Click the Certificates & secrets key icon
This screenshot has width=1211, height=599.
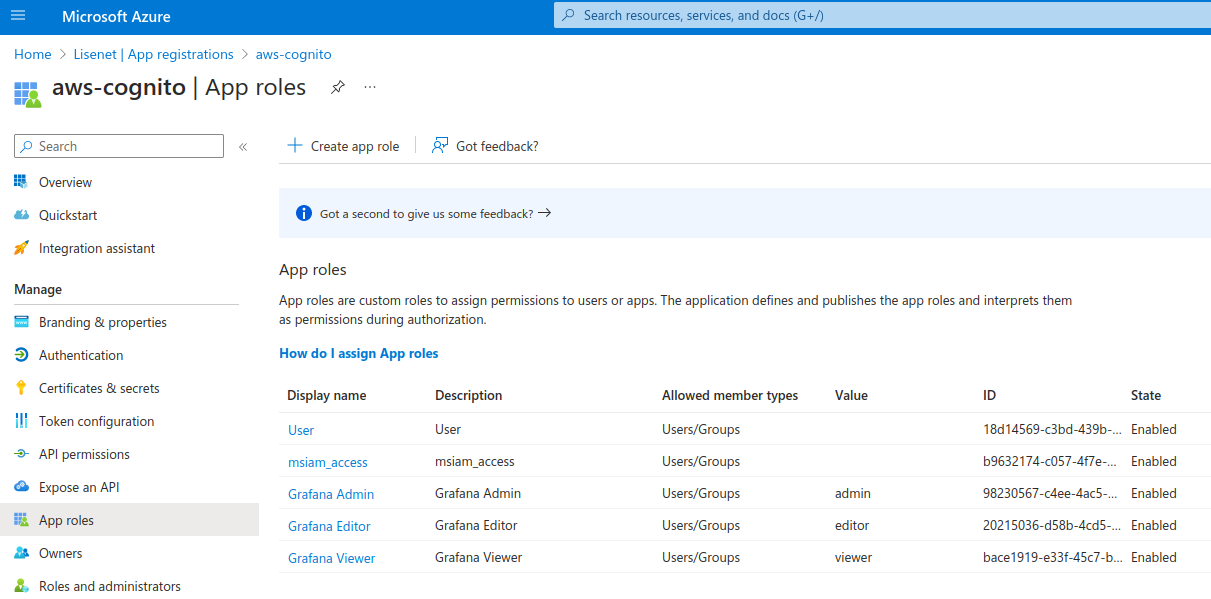pos(21,388)
